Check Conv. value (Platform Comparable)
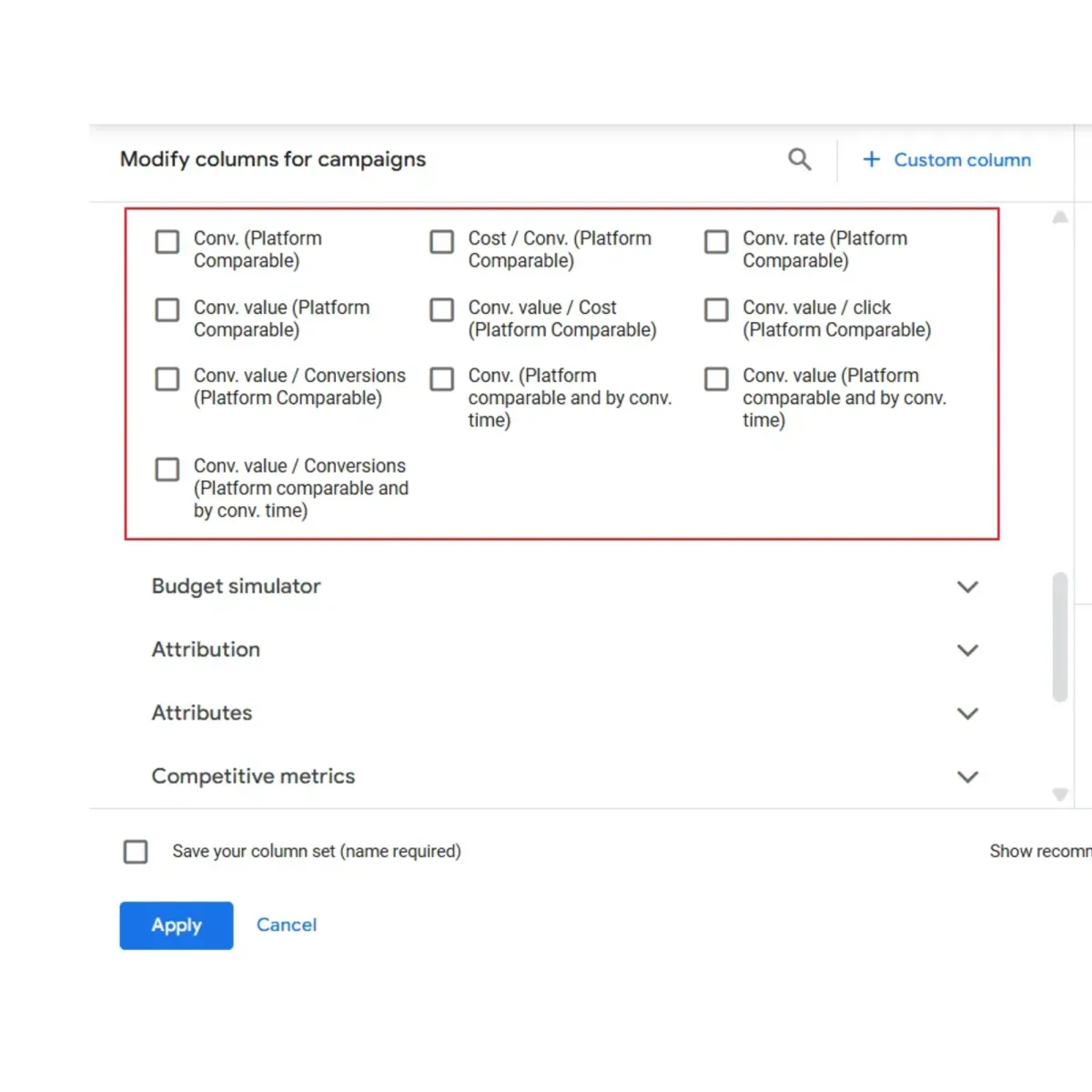This screenshot has width=1092, height=1092. click(x=167, y=310)
